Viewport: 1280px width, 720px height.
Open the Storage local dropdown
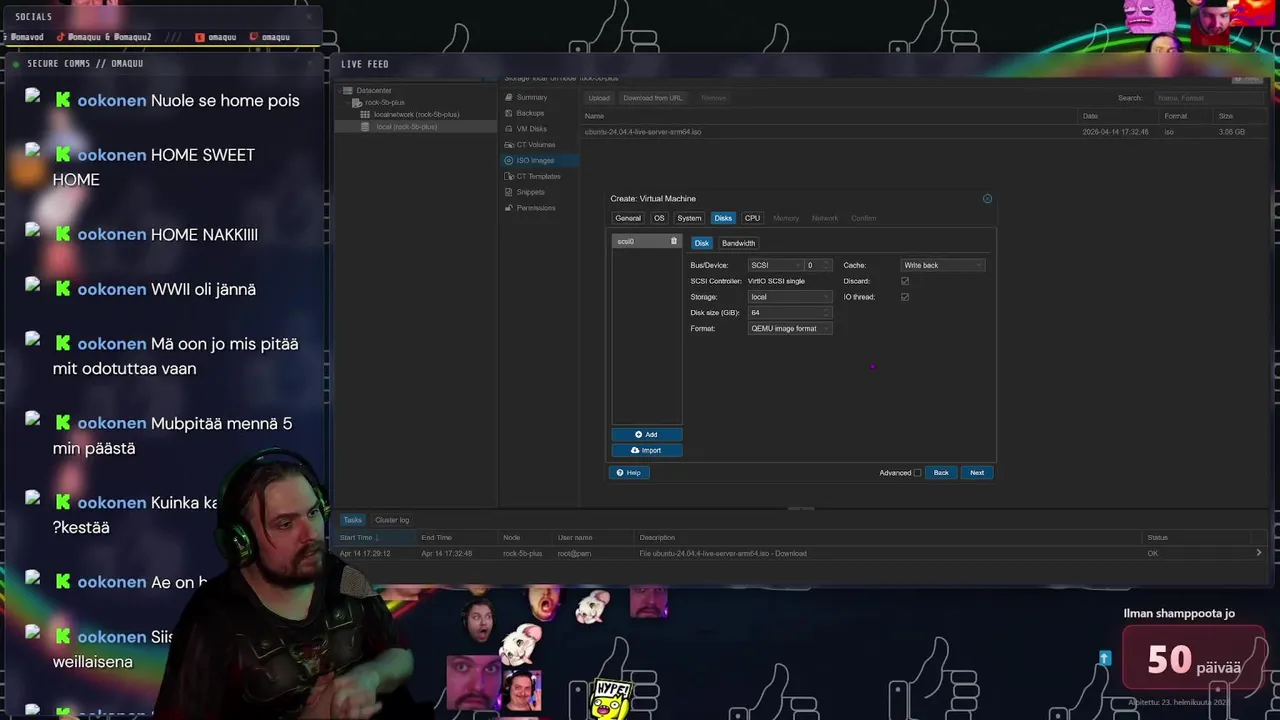pyautogui.click(x=790, y=297)
